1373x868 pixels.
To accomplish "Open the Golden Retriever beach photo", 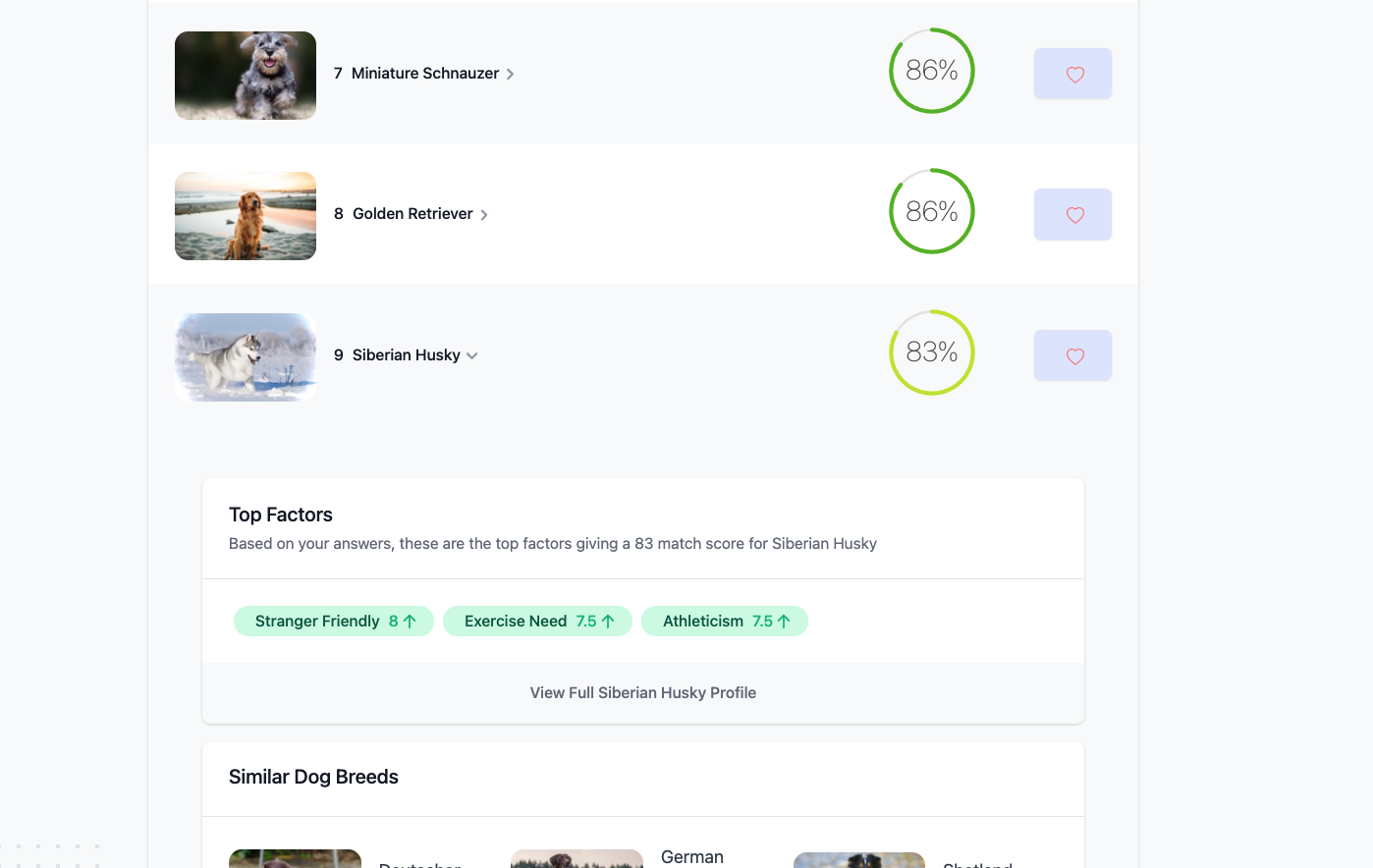I will click(x=246, y=216).
